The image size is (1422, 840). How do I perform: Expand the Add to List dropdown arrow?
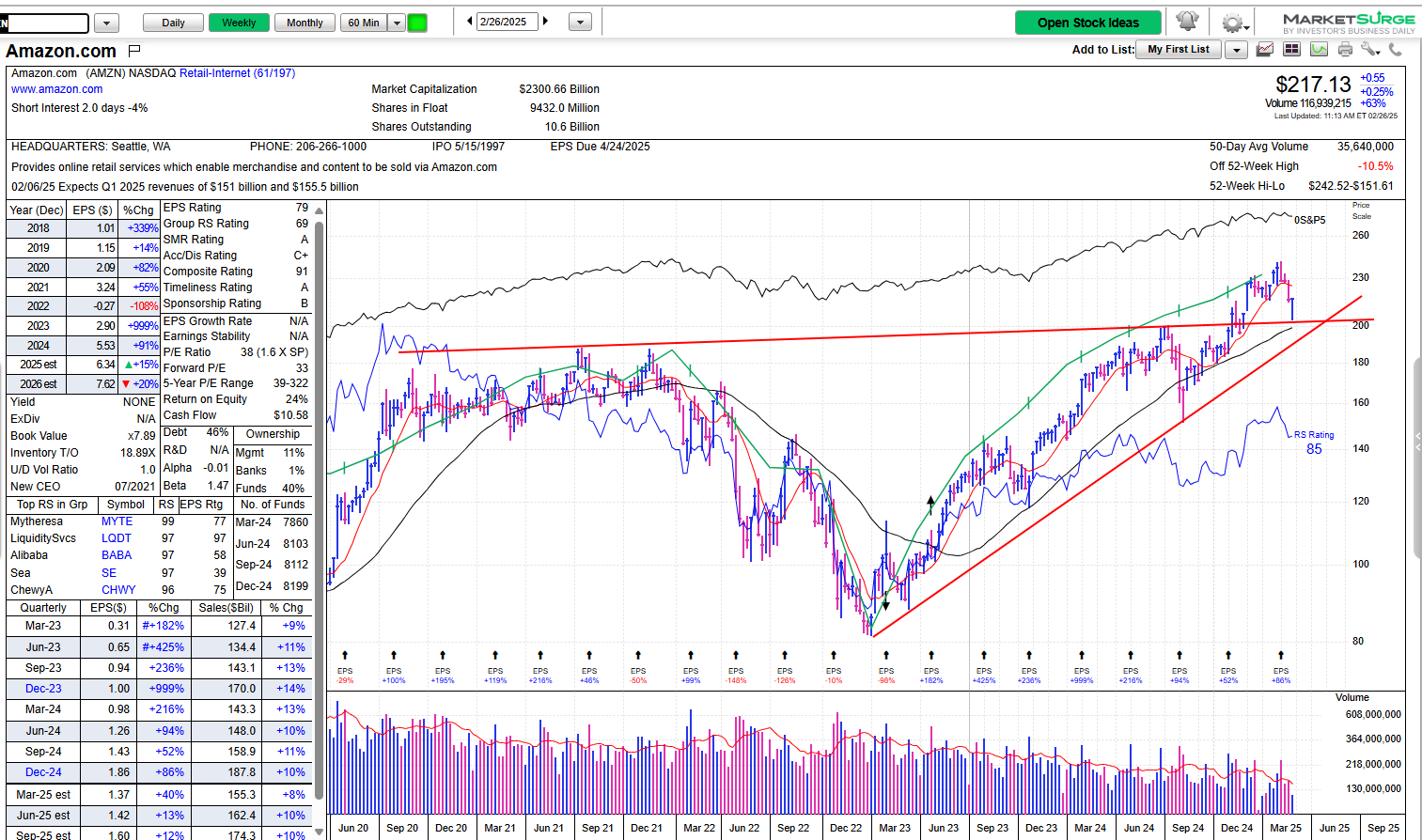pyautogui.click(x=1237, y=50)
